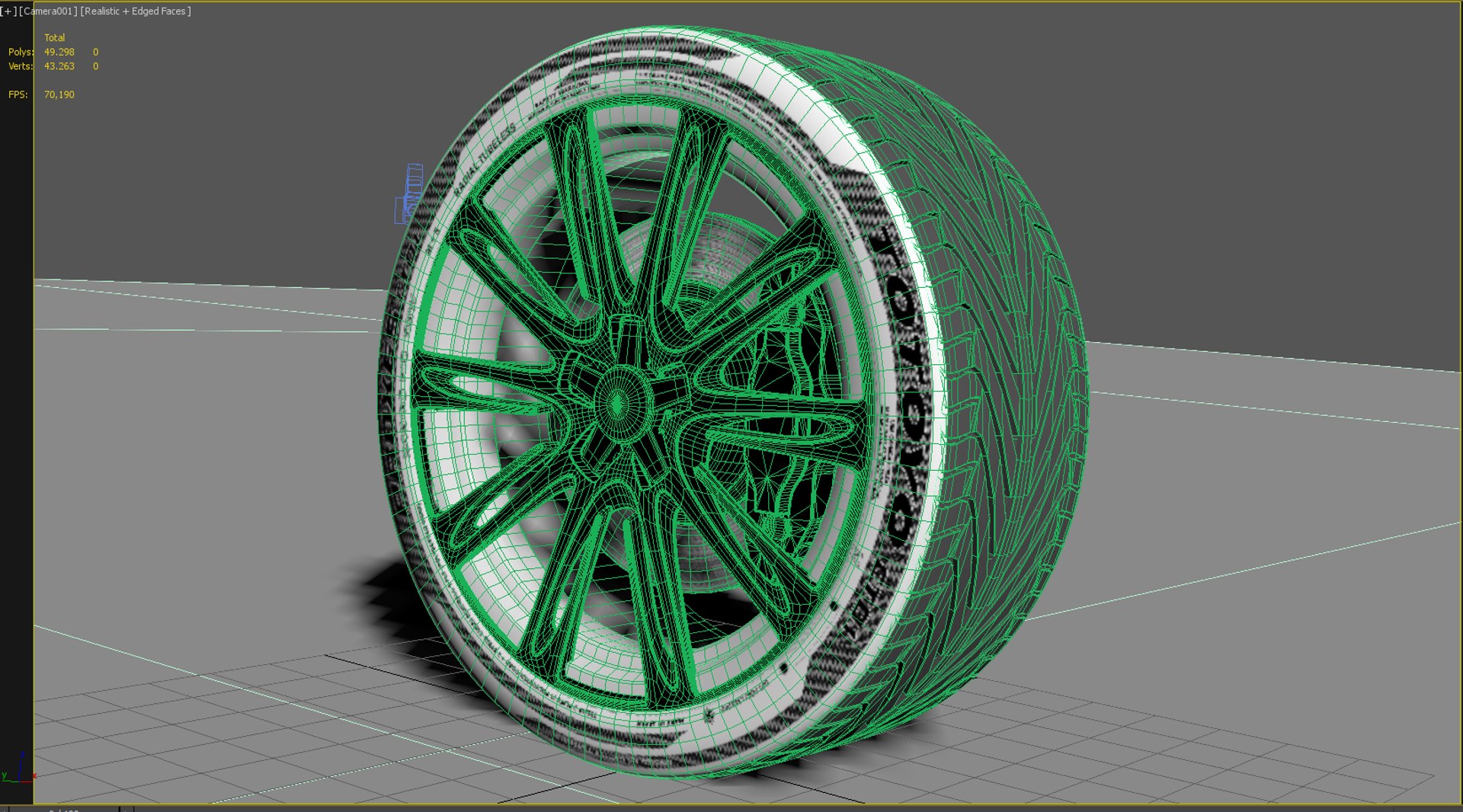Image resolution: width=1463 pixels, height=812 pixels.
Task: Click the XYZ axis tripod gizmo
Action: (19, 769)
